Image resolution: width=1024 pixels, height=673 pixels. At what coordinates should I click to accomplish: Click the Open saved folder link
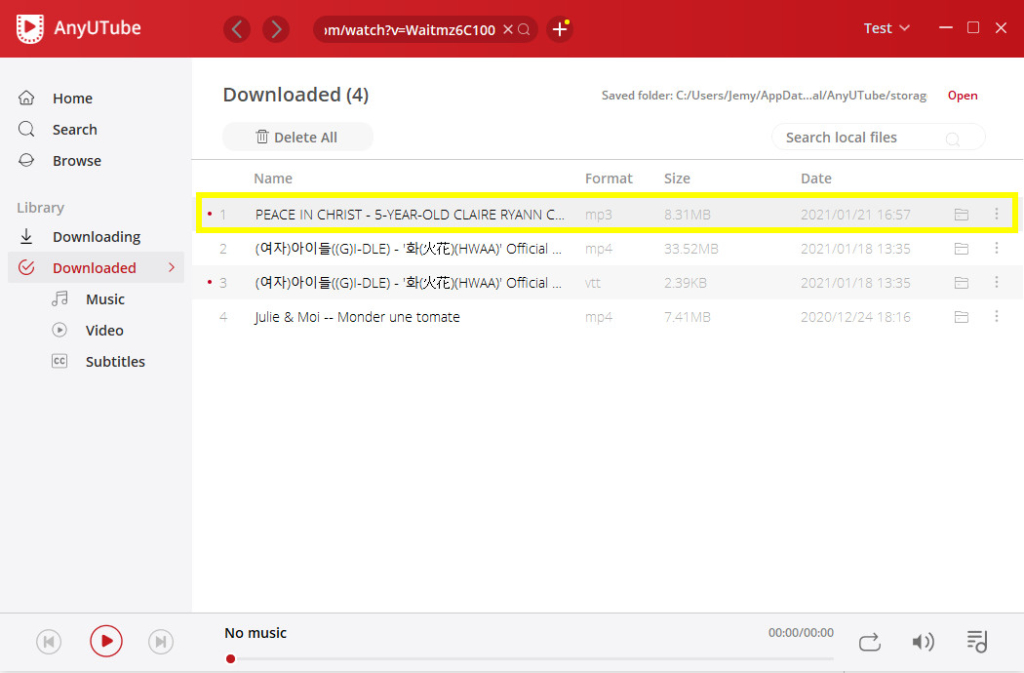(962, 95)
